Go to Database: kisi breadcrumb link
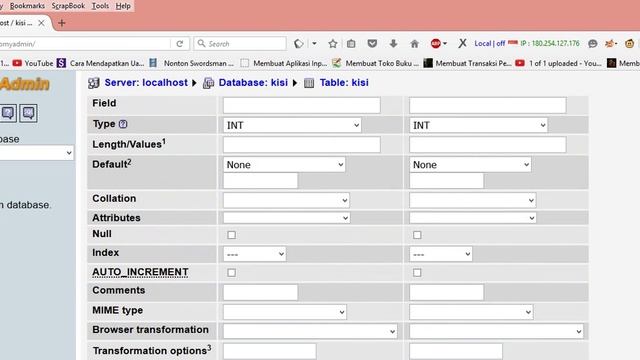 click(253, 83)
